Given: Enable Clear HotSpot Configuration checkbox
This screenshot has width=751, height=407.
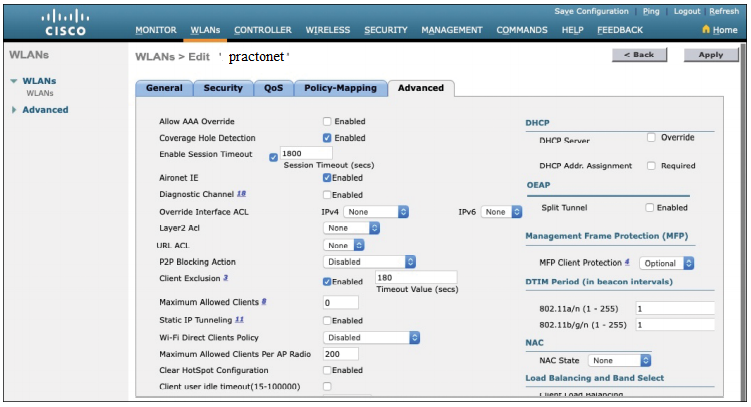Looking at the screenshot, I should (x=327, y=370).
